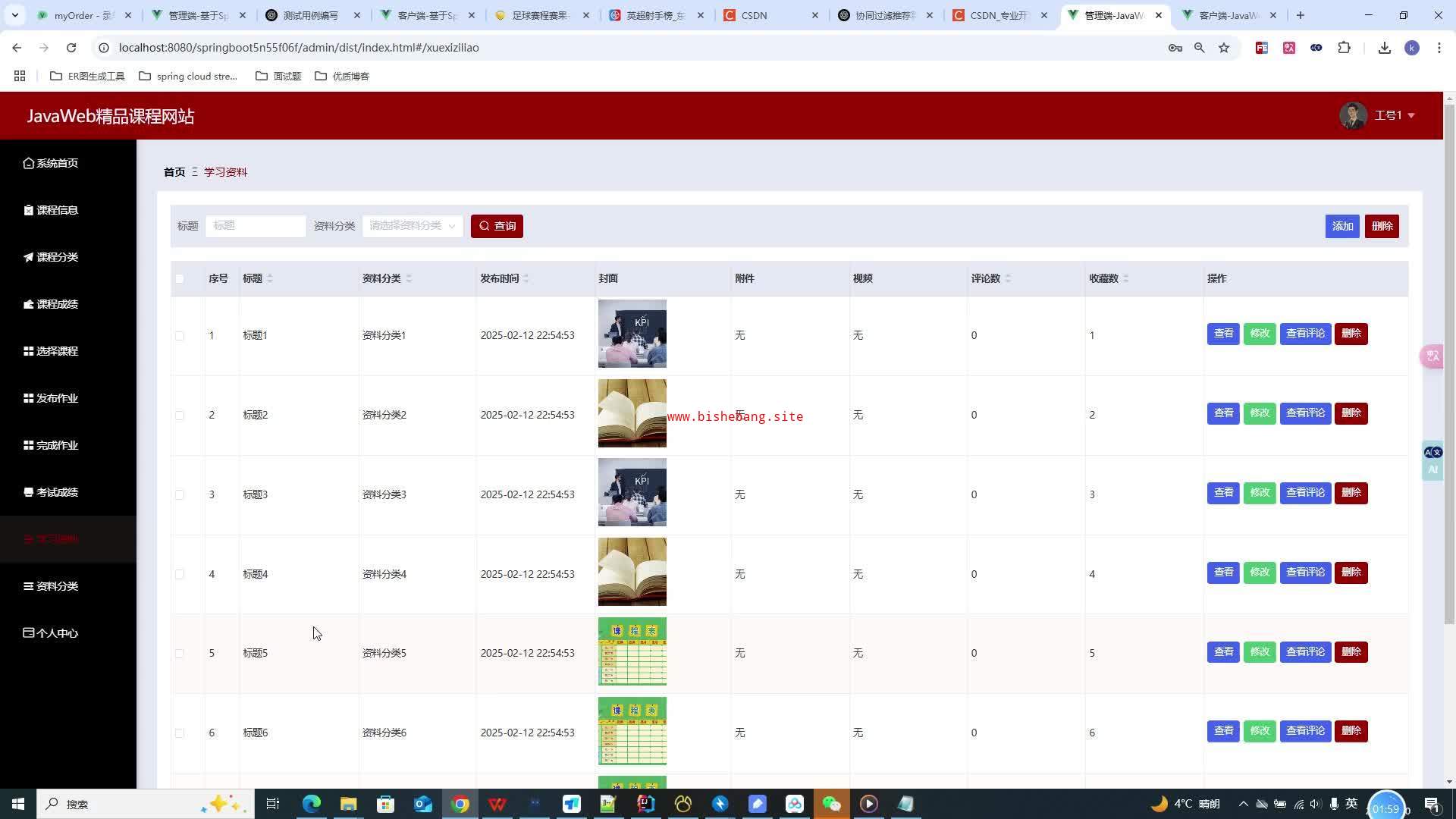The image size is (1456, 819).
Task: Click the red 查询 search button
Action: click(x=497, y=226)
